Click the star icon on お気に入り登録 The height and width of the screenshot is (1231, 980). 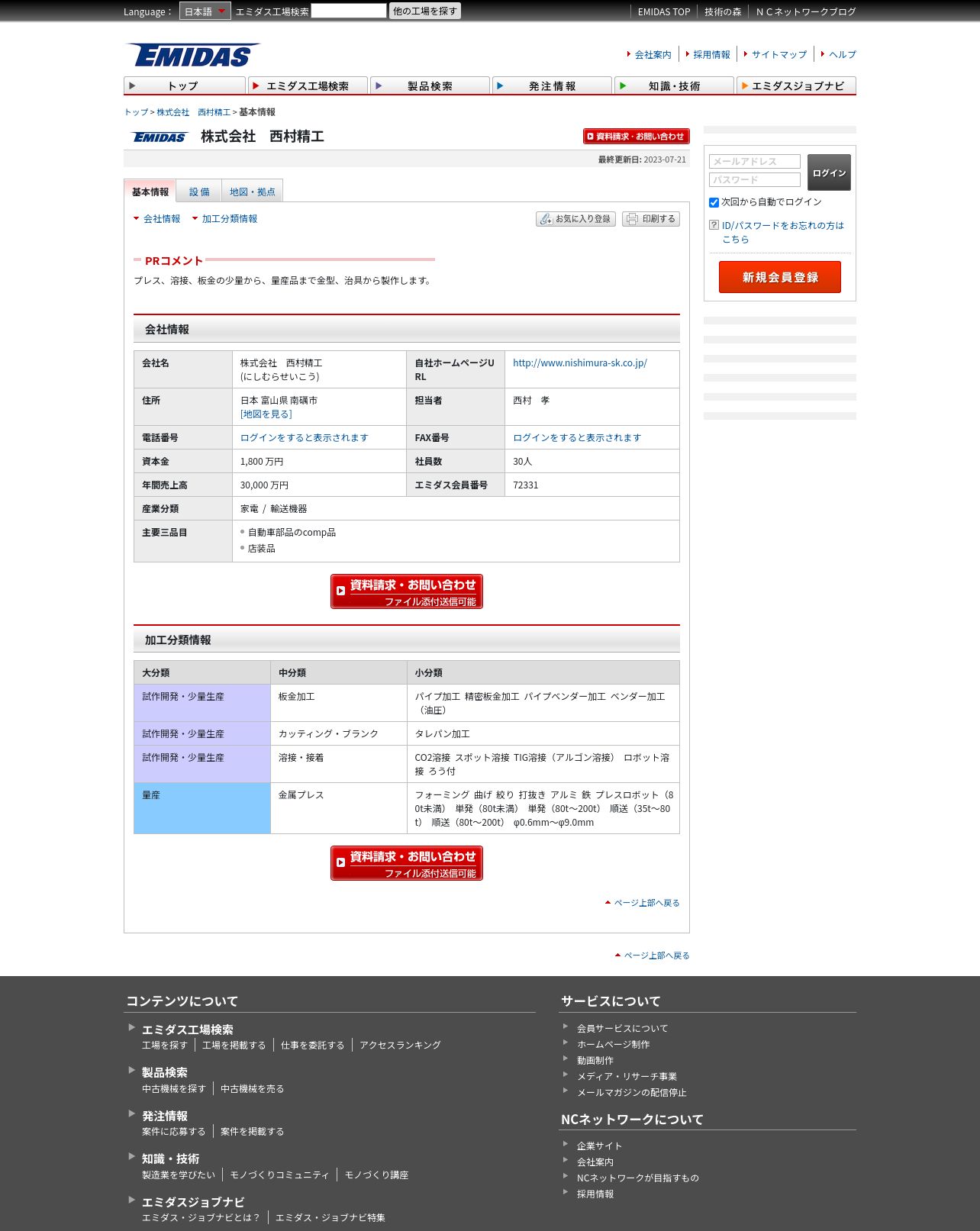pos(545,219)
